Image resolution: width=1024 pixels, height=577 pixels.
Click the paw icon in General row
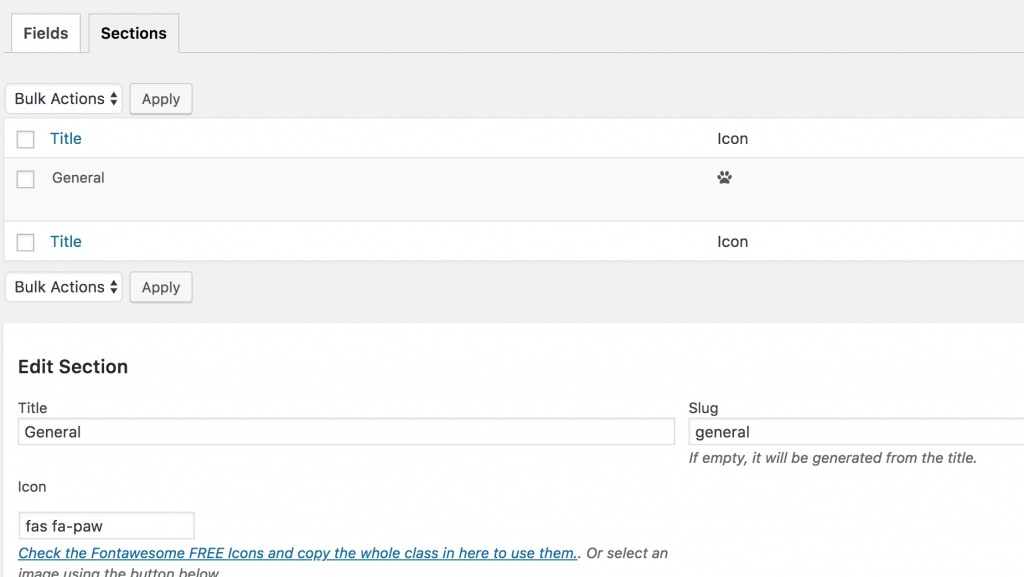724,178
